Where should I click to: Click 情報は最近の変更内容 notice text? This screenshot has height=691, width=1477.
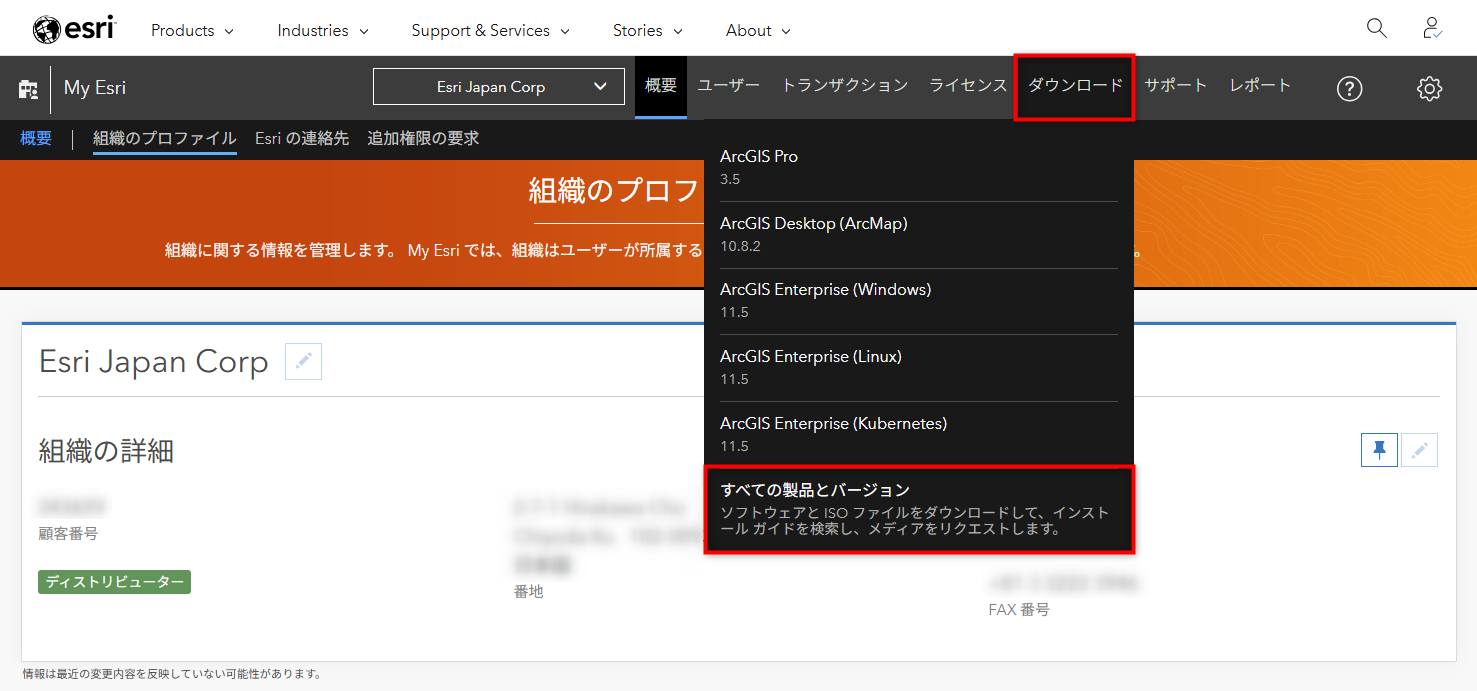point(172,674)
